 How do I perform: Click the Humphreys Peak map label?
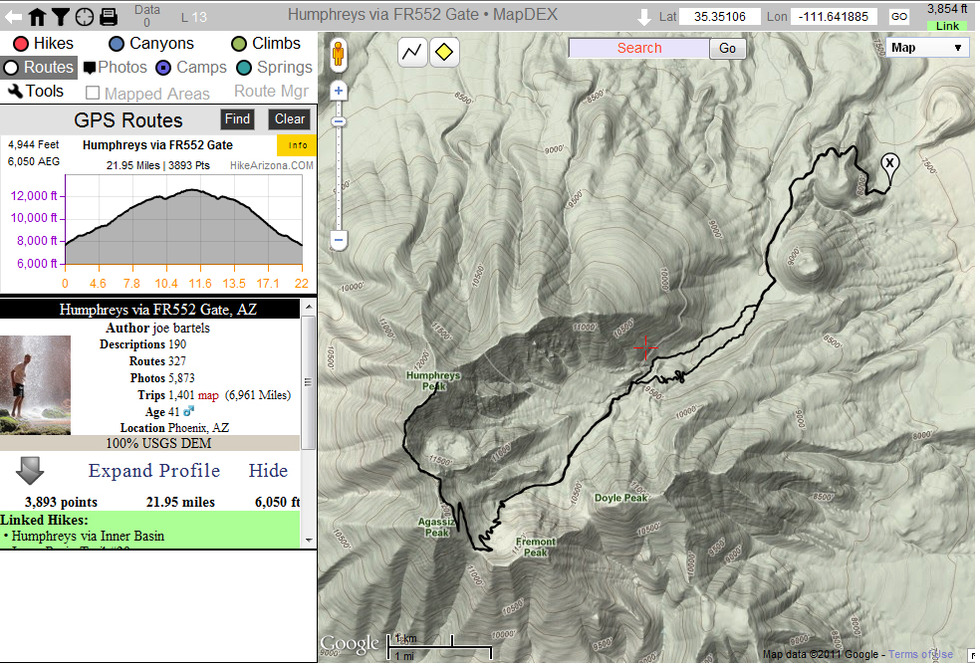coord(433,380)
